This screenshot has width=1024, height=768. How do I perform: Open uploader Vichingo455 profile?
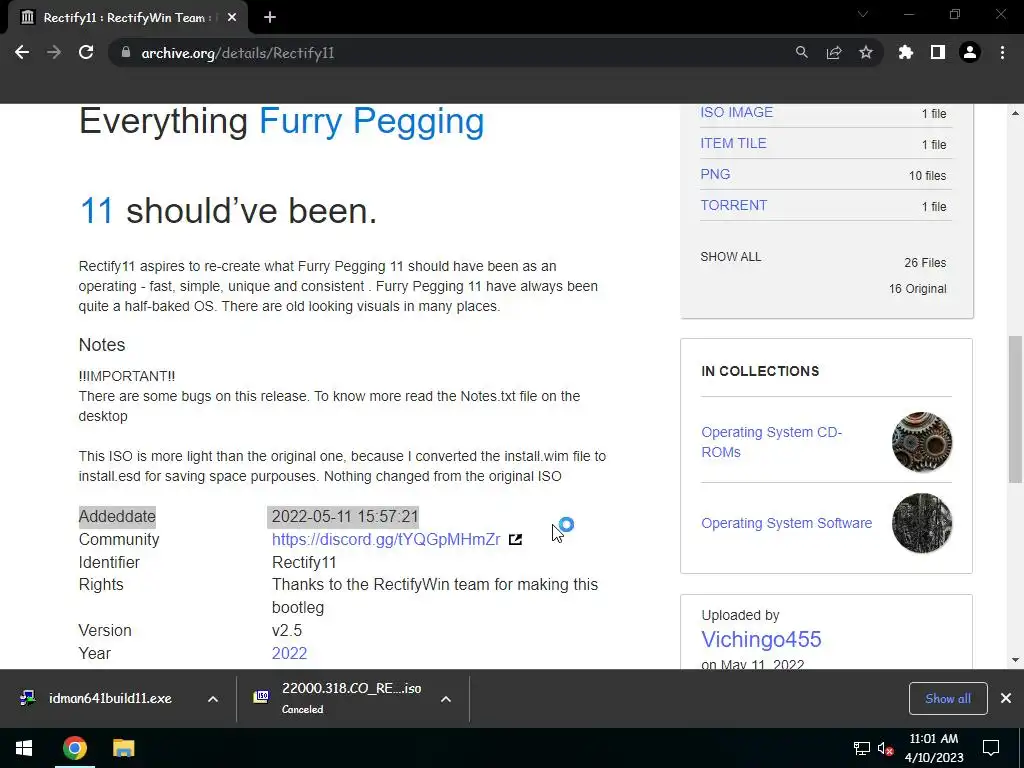[761, 639]
